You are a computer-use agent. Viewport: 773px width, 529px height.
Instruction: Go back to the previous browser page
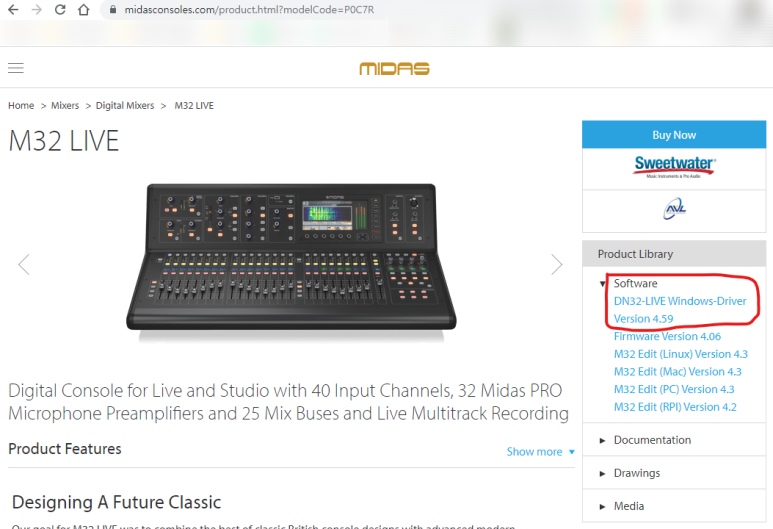(x=13, y=9)
